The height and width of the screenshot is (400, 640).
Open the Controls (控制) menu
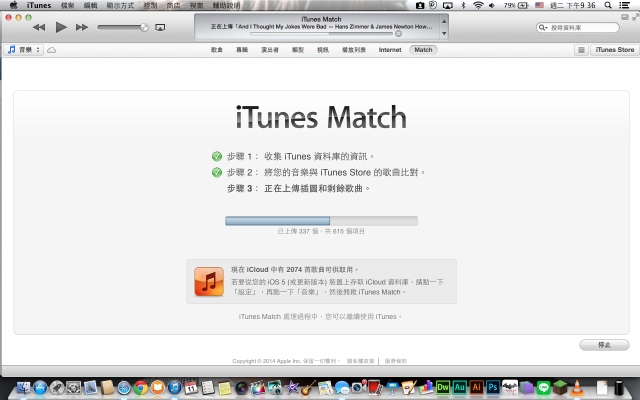[150, 5]
